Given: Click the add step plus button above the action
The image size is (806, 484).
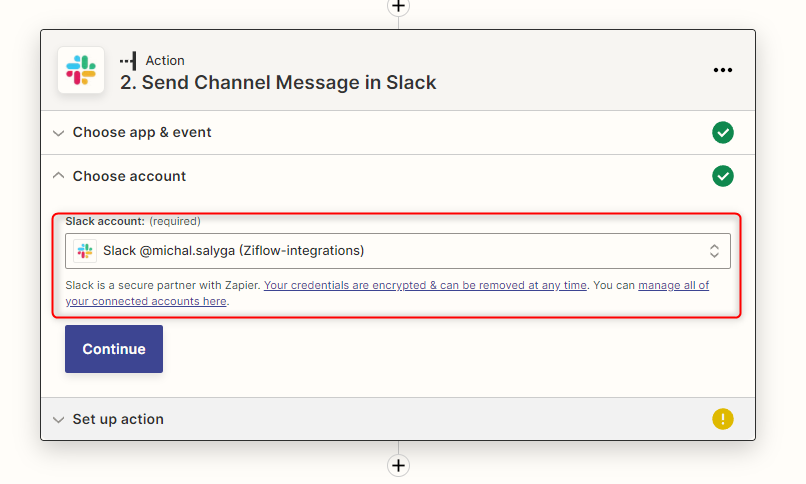Looking at the screenshot, I should pyautogui.click(x=398, y=6).
